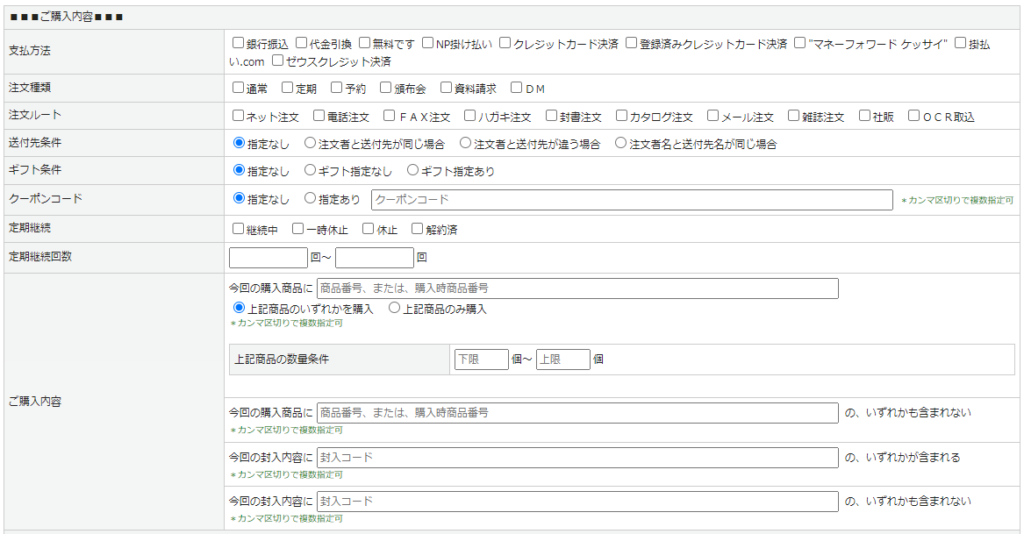Enable the ゼウスクレジット決済 checkbox

[x=278, y=61]
